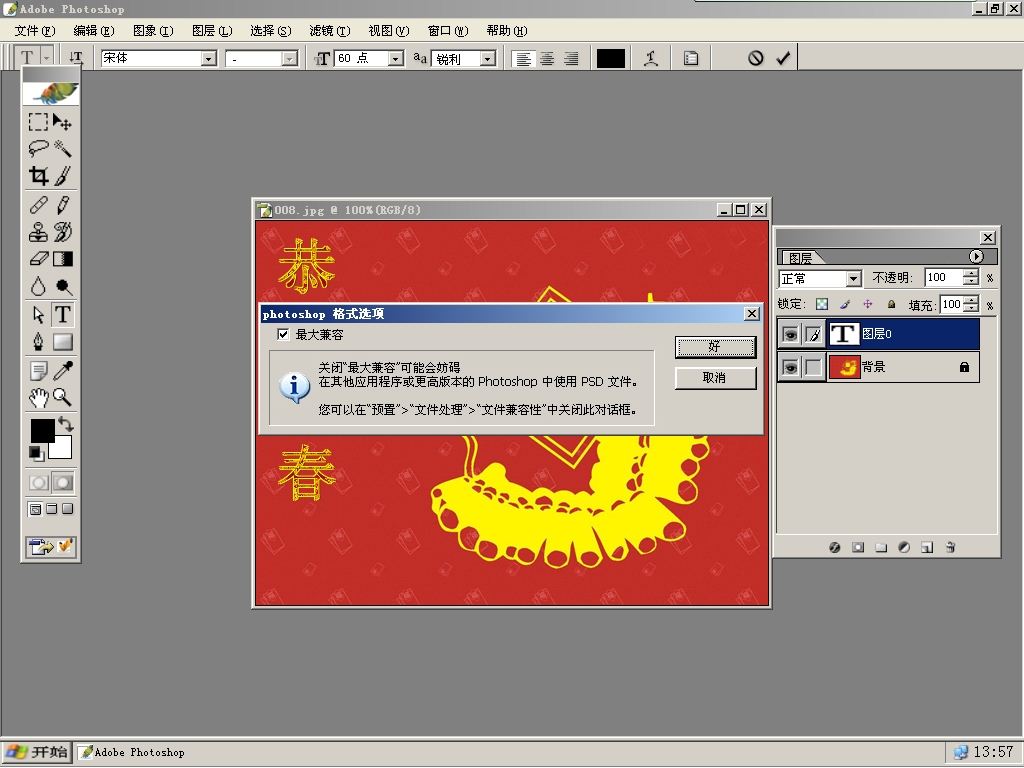Jump to ImageReady button in toolbox
Image resolution: width=1024 pixels, height=768 pixels.
click(x=51, y=547)
